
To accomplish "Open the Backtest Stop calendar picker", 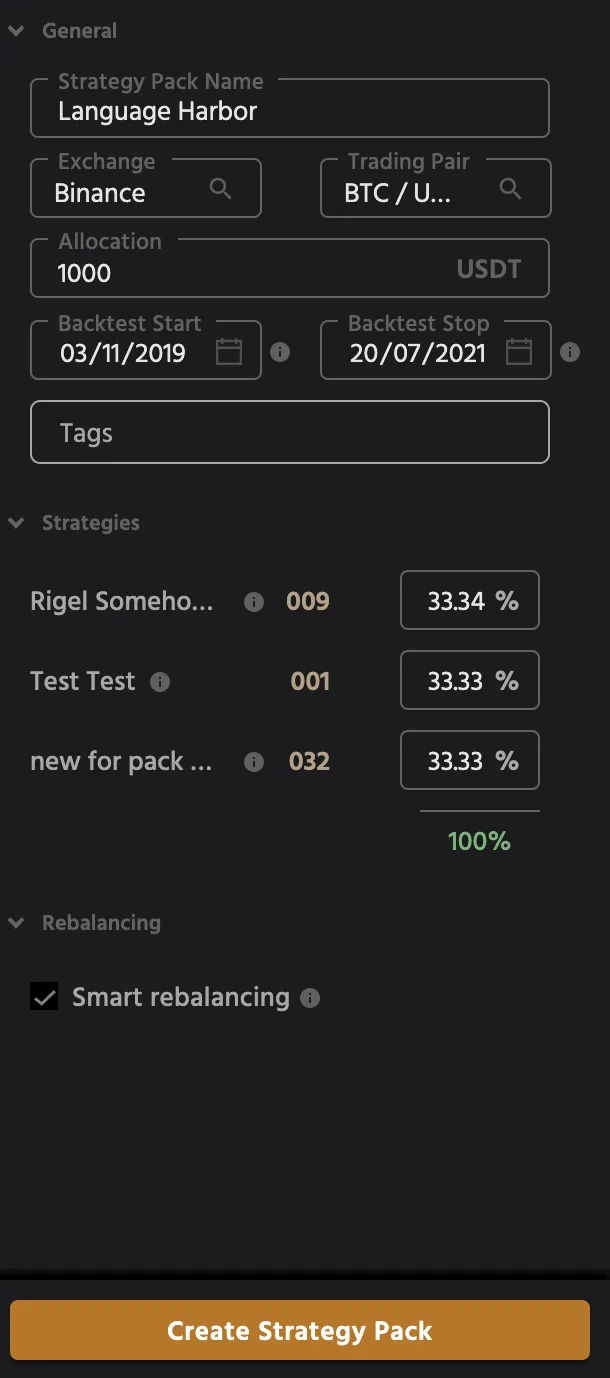I will click(518, 351).
